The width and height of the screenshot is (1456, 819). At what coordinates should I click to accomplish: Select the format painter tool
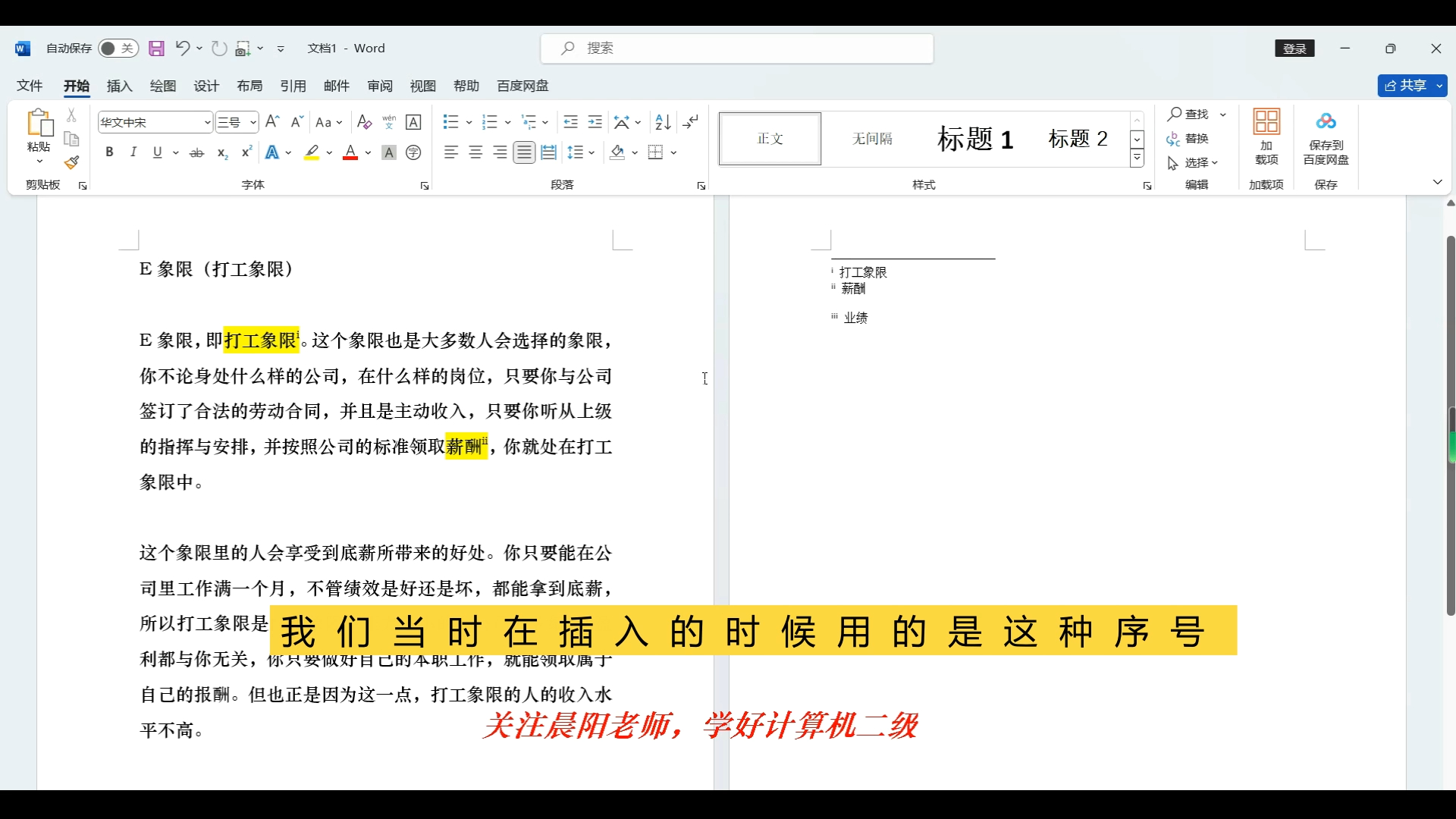(x=71, y=163)
